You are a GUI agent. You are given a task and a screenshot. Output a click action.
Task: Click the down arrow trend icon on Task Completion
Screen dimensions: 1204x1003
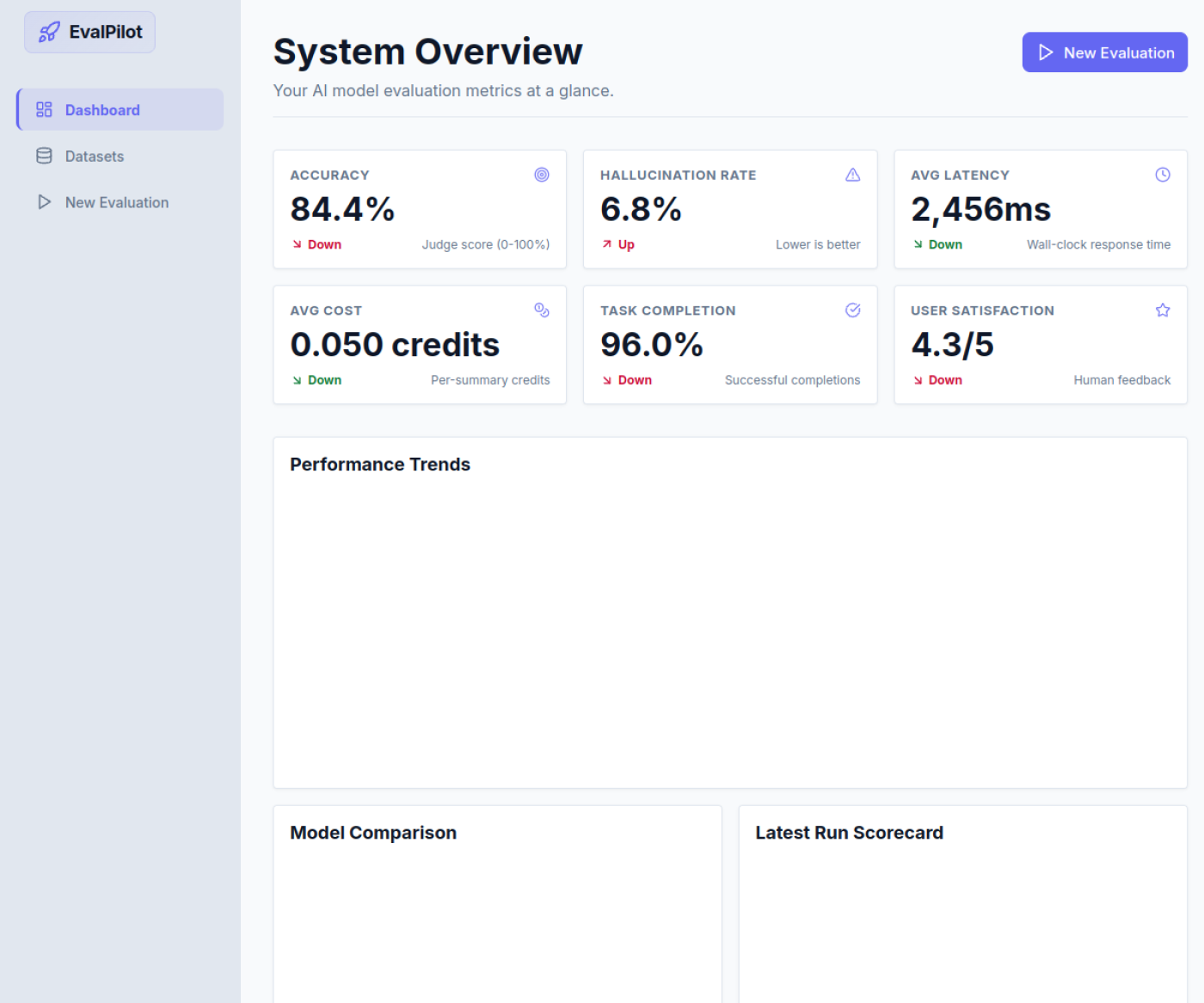[607, 380]
